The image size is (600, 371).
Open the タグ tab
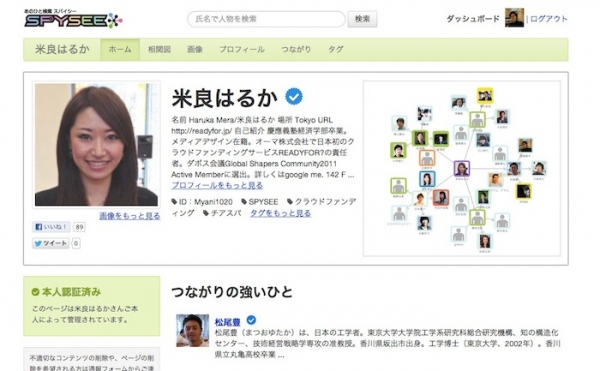[336, 49]
